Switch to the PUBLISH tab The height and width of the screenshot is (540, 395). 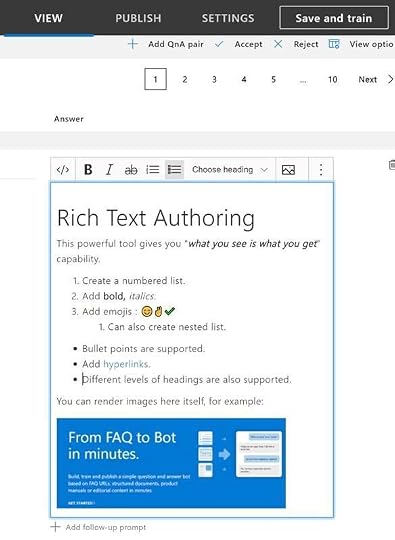pos(138,18)
